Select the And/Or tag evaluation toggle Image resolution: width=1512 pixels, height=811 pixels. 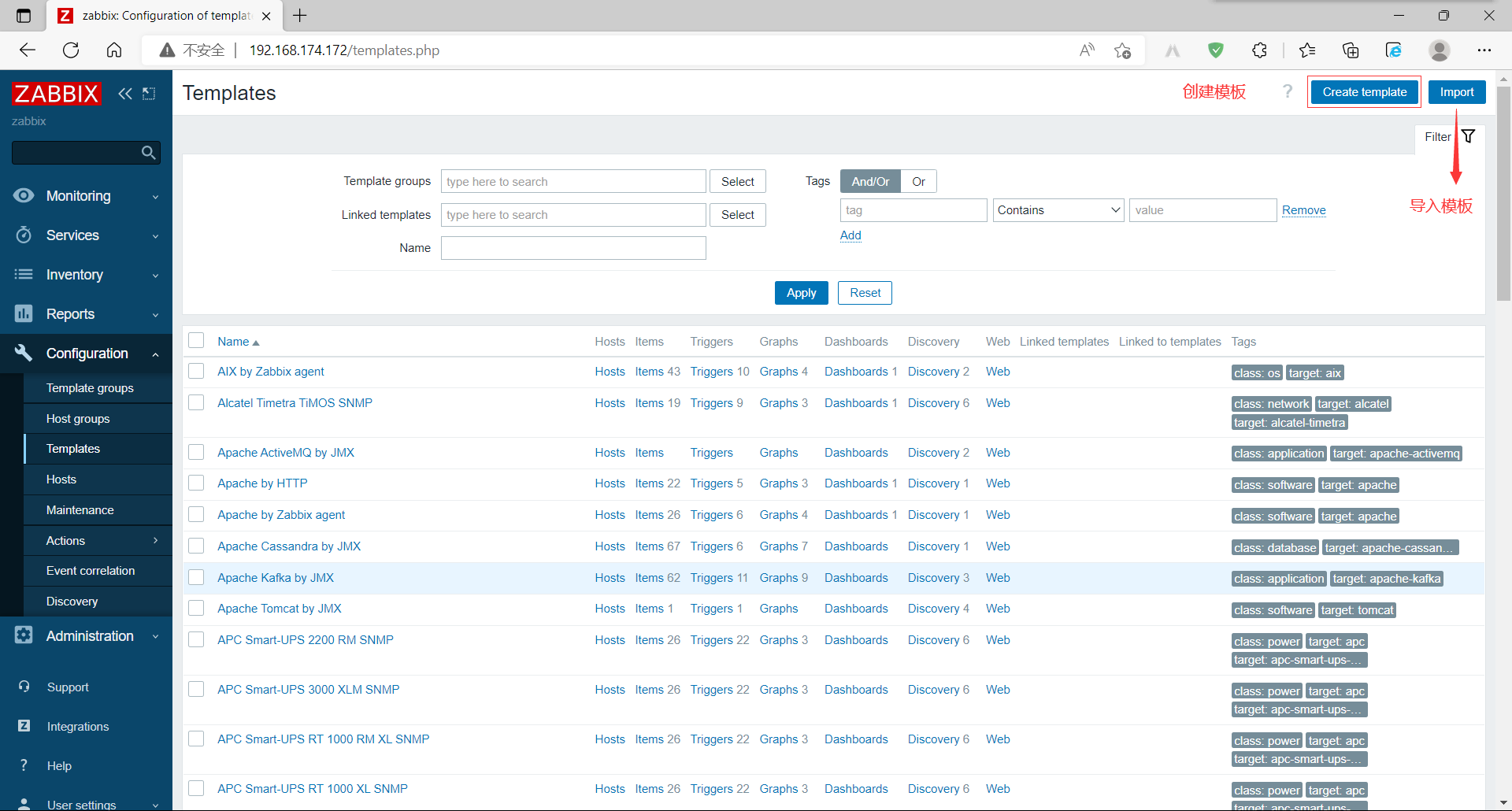click(870, 181)
